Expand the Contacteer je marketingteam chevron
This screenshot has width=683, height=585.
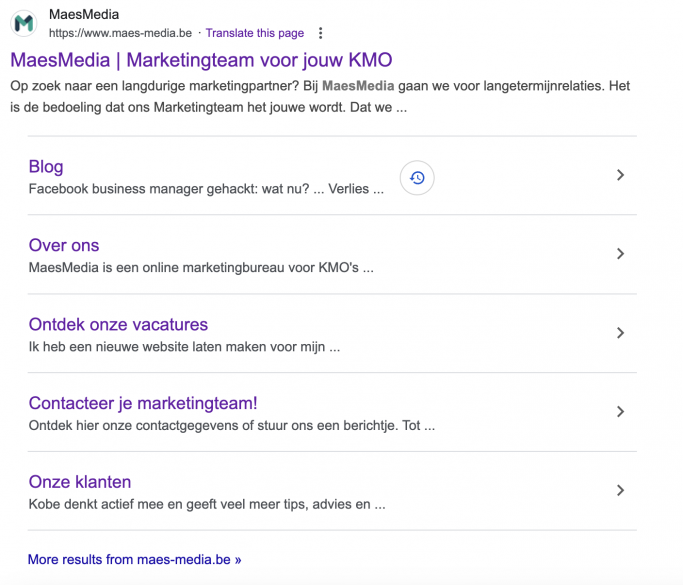[x=620, y=412]
